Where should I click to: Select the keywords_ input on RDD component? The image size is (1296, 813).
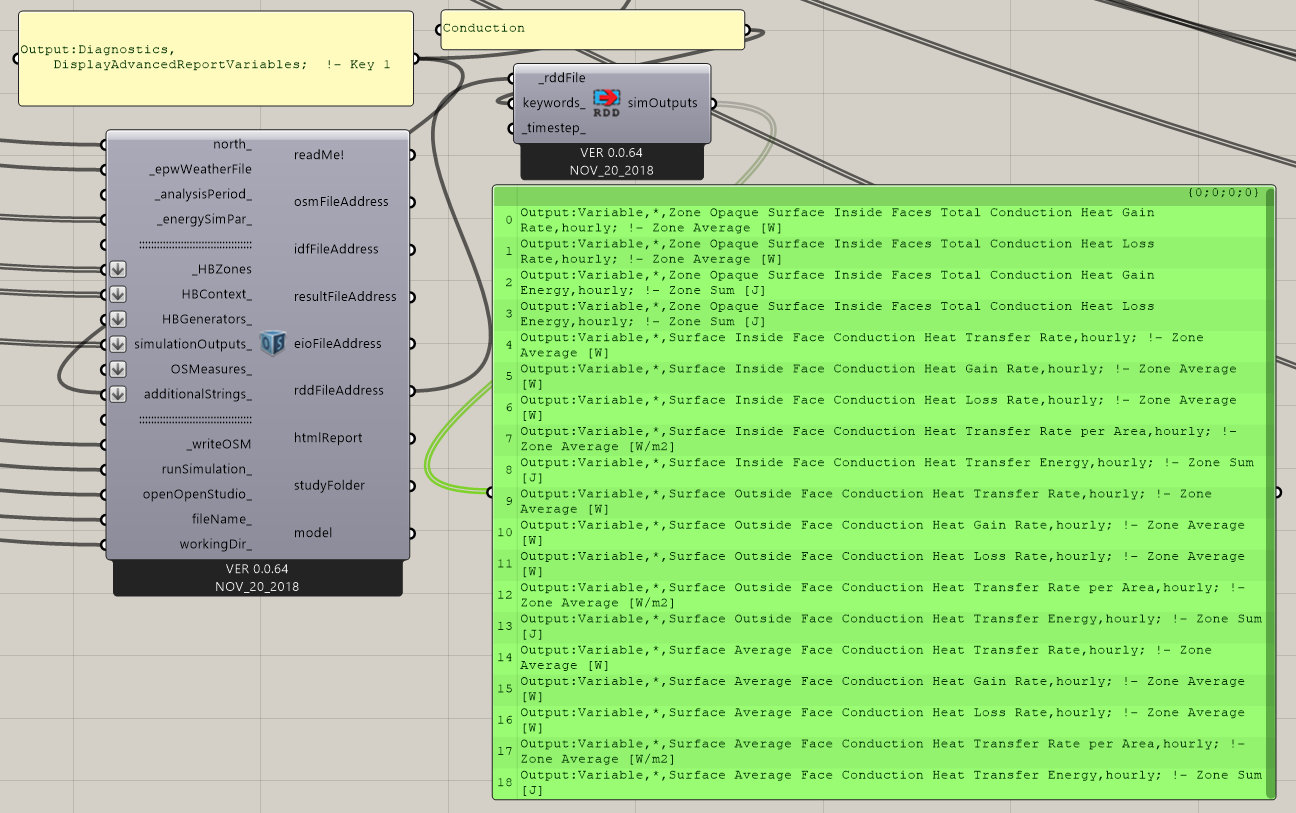(554, 103)
